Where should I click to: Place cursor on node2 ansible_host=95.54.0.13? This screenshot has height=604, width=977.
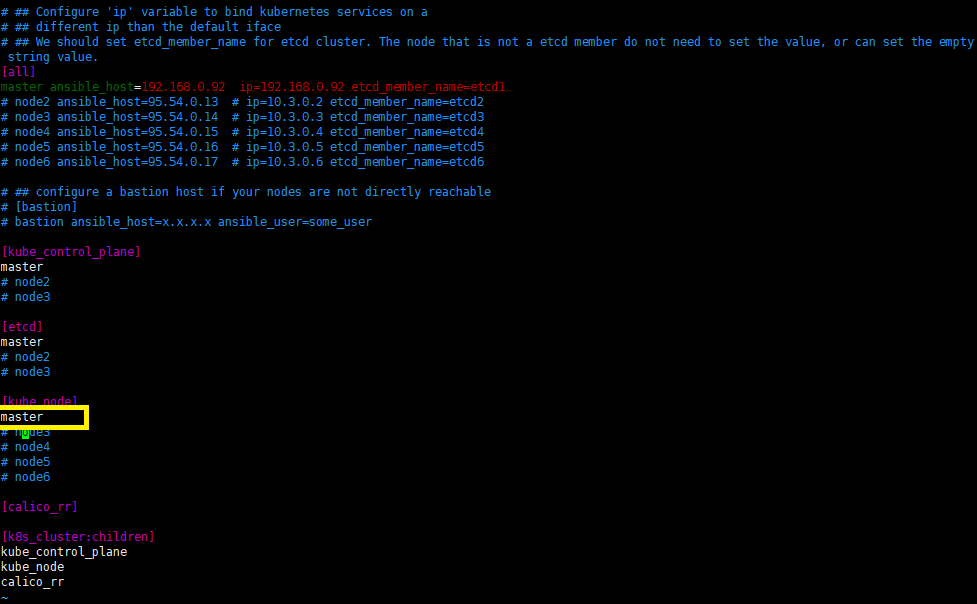click(117, 102)
